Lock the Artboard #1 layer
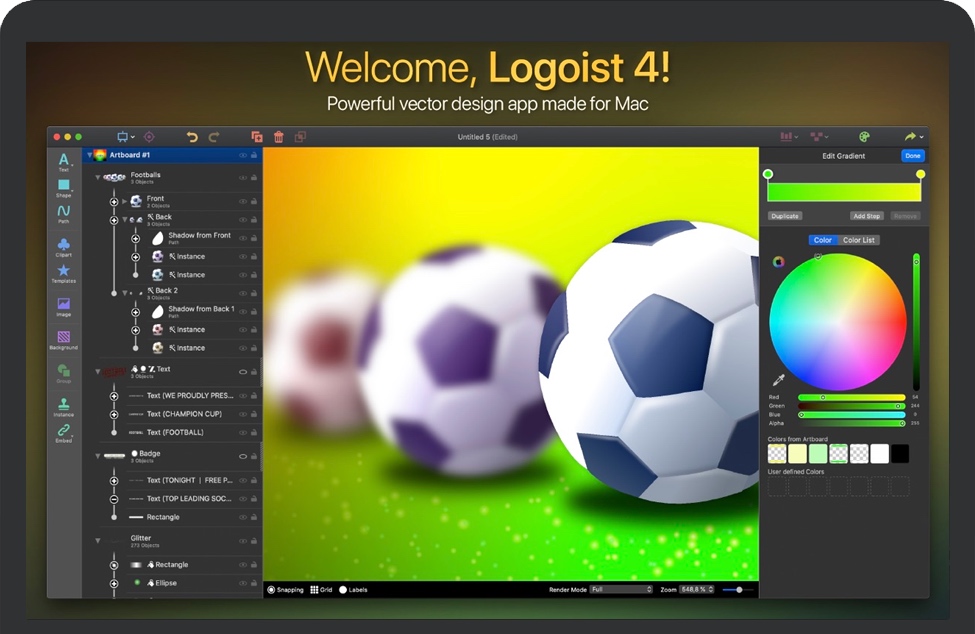The image size is (975, 634). pyautogui.click(x=254, y=155)
